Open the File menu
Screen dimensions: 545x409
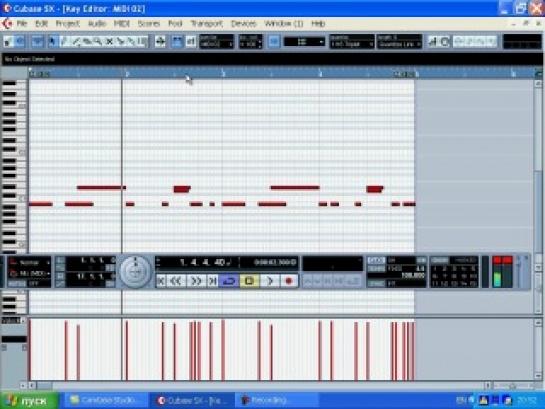22,24
